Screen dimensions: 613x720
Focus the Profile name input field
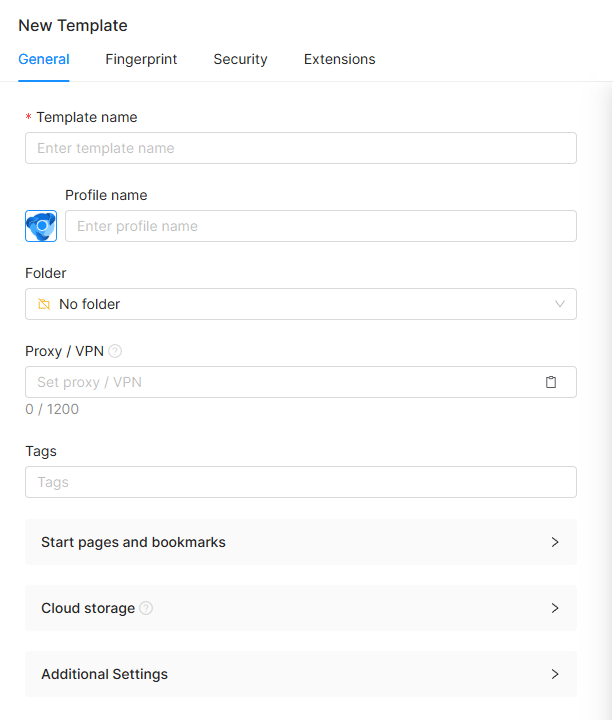tap(321, 226)
